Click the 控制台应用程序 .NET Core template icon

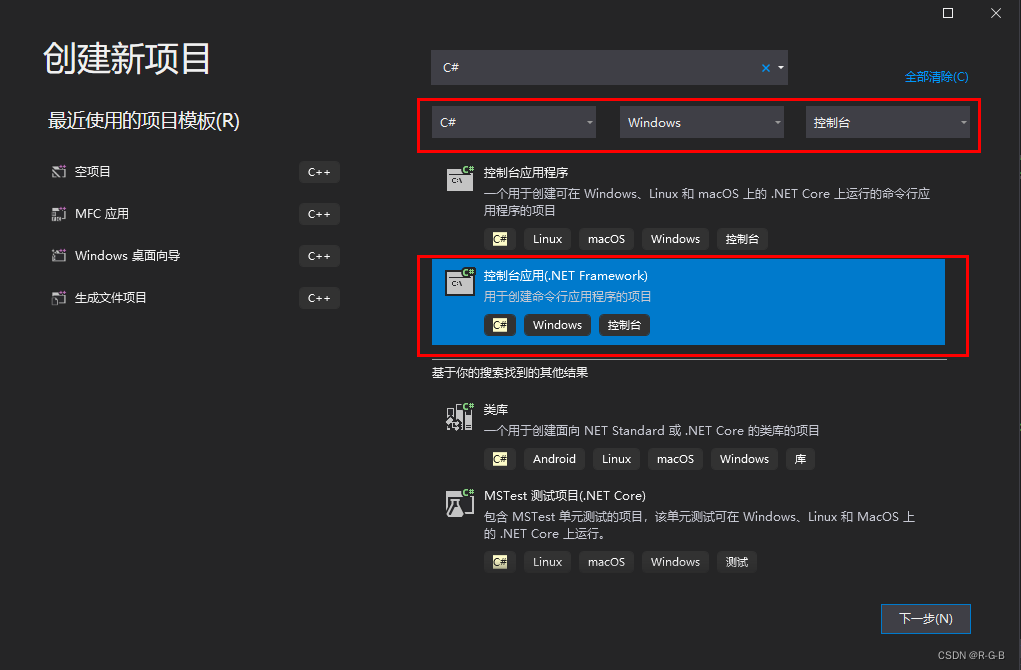[x=460, y=178]
